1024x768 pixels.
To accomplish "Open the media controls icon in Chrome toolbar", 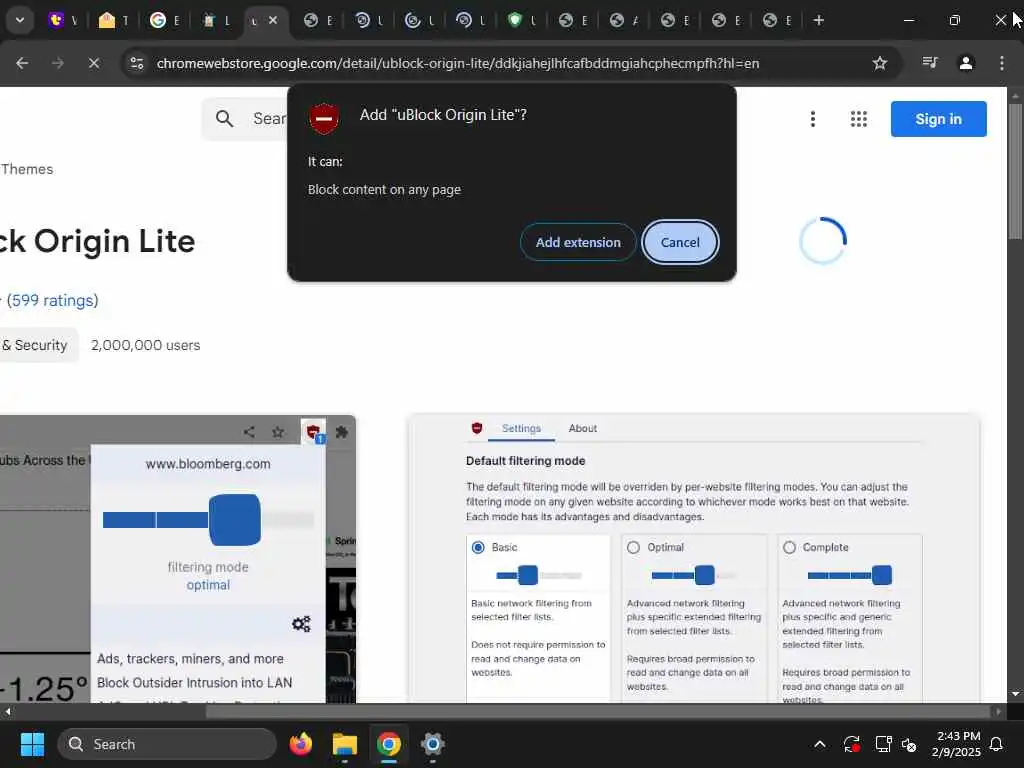I will (930, 63).
